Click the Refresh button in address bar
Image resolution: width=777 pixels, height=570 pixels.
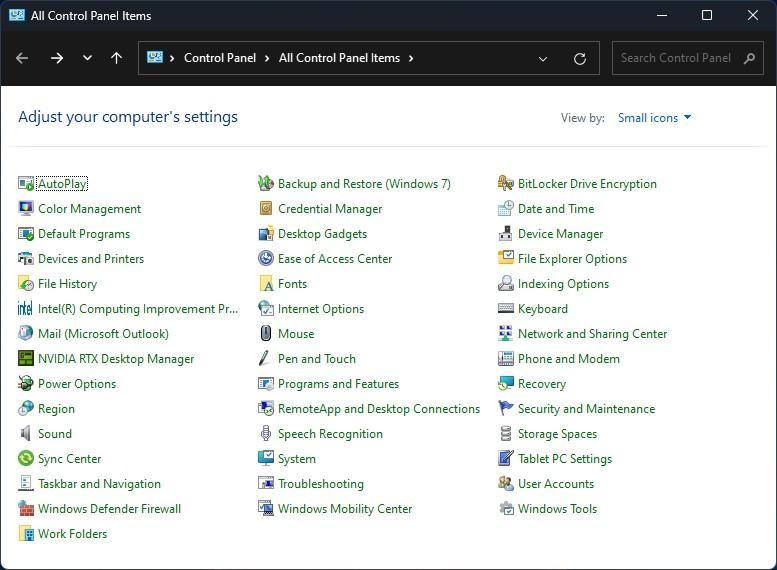(579, 58)
